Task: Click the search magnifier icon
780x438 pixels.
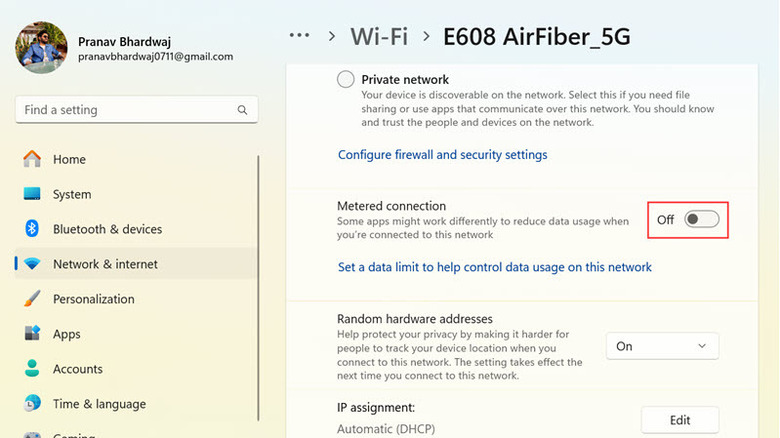Action: point(242,110)
